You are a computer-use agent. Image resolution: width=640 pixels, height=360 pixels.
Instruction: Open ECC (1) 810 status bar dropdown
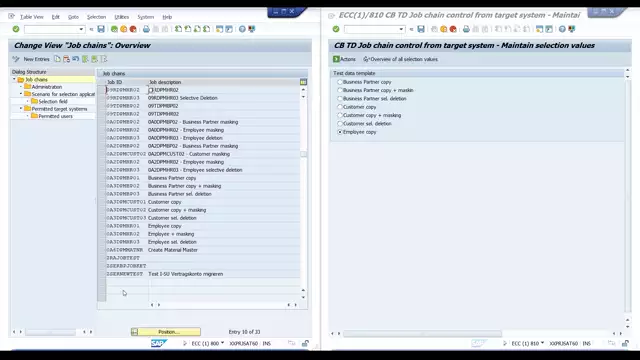pos(542,343)
